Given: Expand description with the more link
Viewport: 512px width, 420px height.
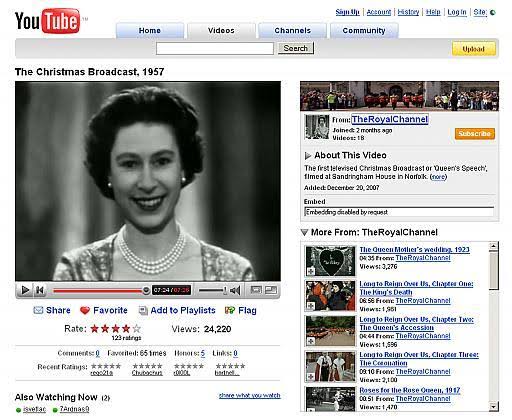Looking at the screenshot, I should [438, 177].
